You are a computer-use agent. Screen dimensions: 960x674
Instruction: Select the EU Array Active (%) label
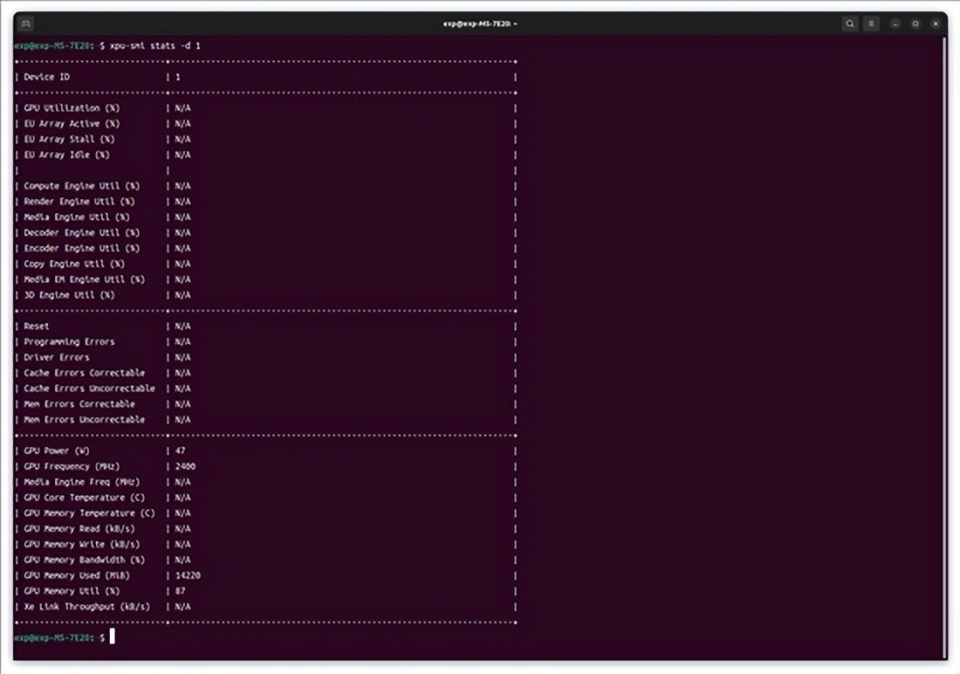(x=72, y=124)
